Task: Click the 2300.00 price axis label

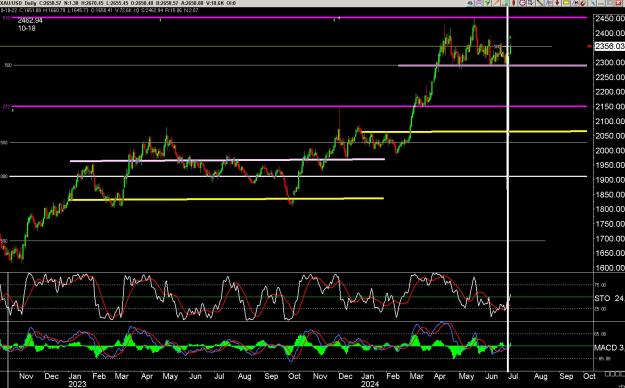Action: 609,63
